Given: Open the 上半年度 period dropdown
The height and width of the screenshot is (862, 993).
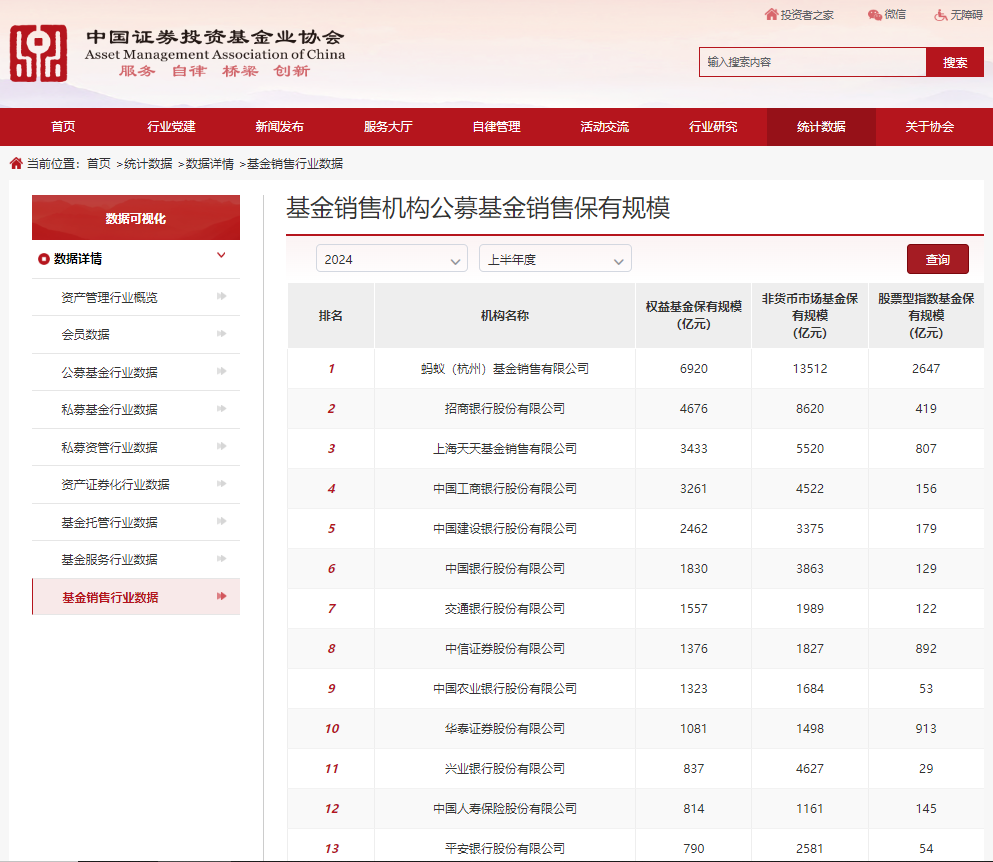Looking at the screenshot, I should (554, 259).
